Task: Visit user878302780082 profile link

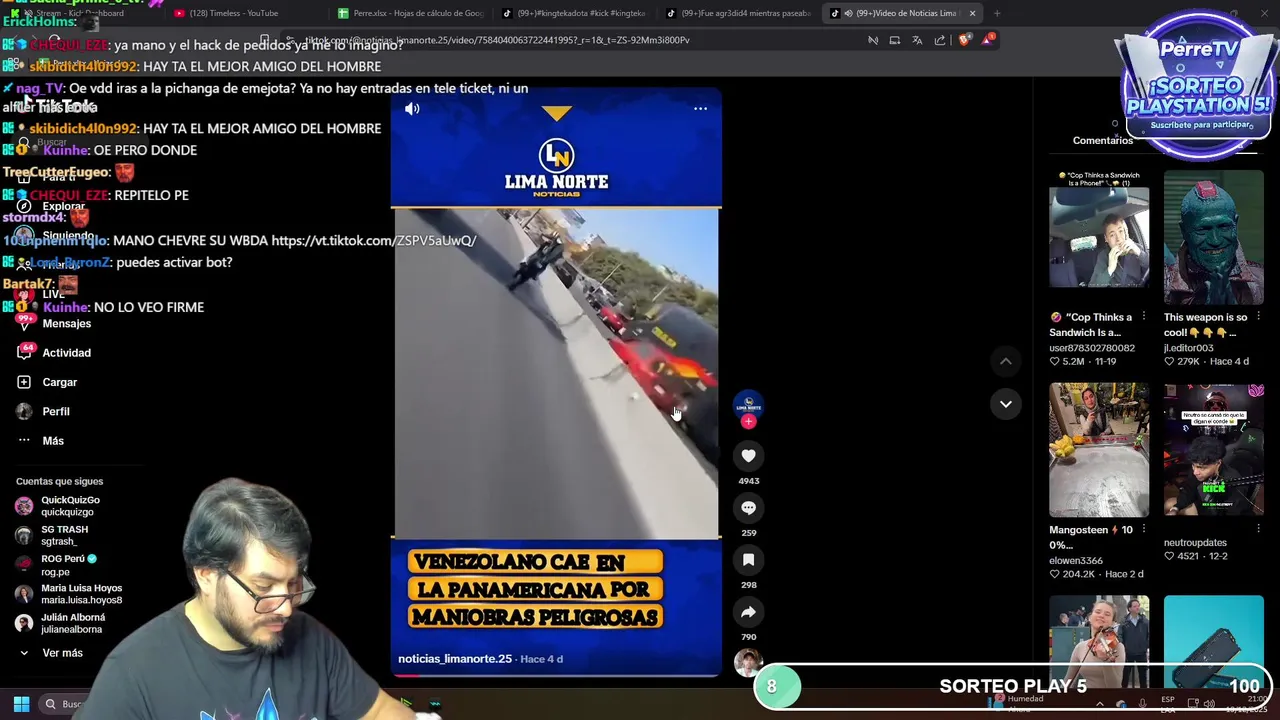Action: click(1091, 348)
